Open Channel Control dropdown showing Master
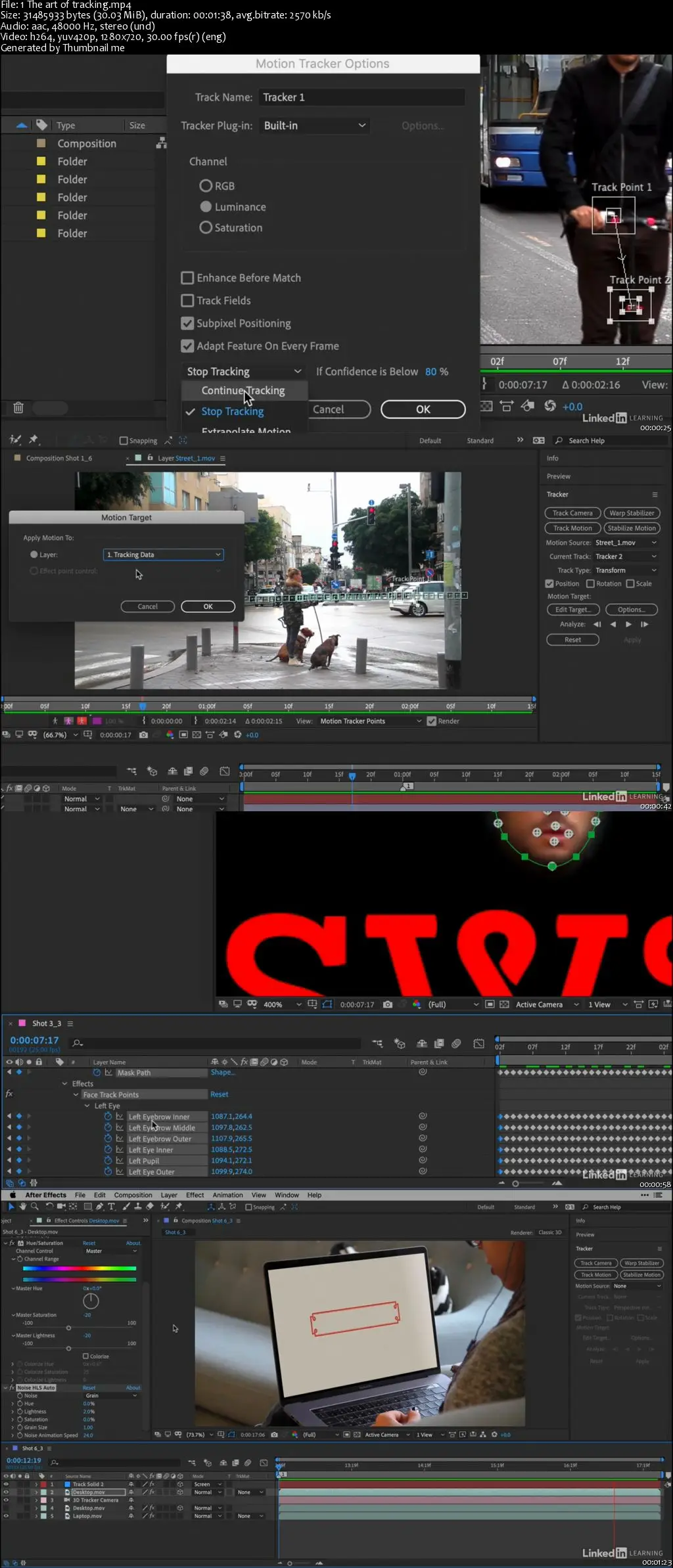 (111, 1251)
